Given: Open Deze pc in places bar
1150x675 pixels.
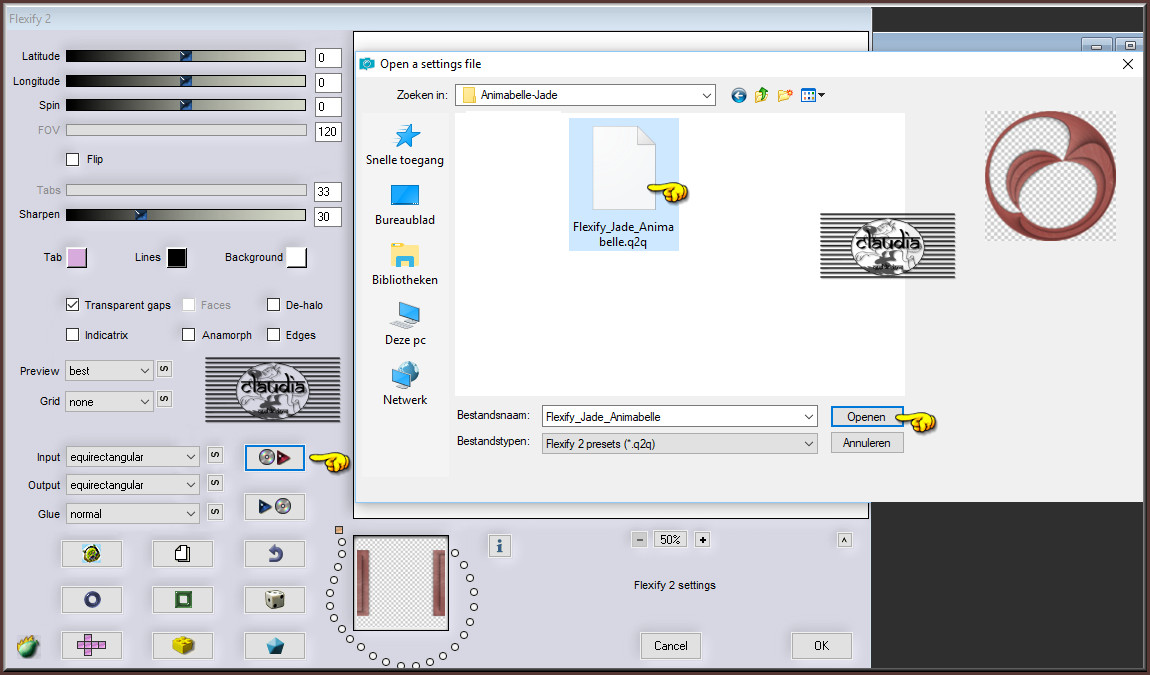Looking at the screenshot, I should 405,324.
